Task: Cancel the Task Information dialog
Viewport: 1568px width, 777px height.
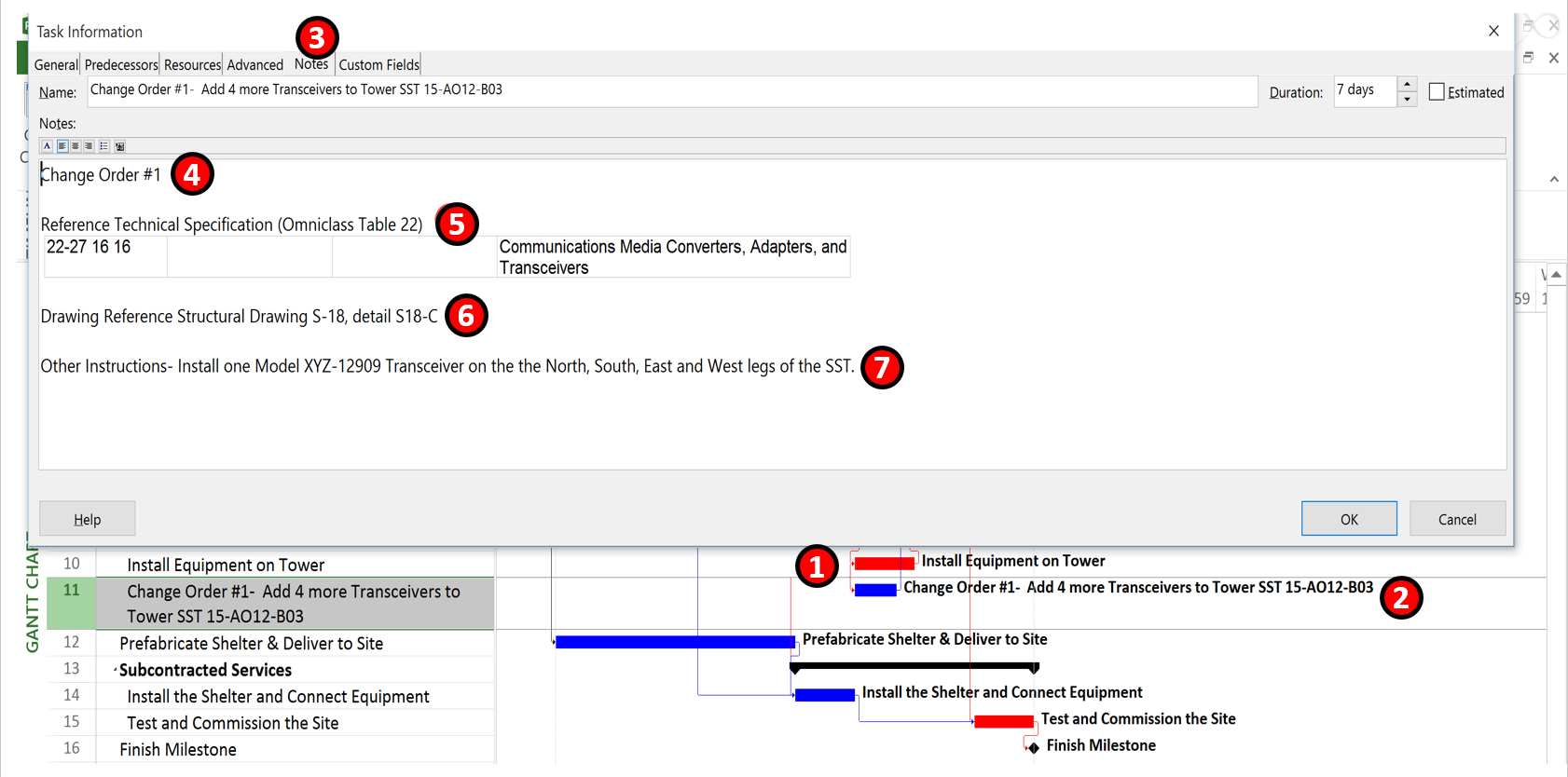Action: (1457, 519)
